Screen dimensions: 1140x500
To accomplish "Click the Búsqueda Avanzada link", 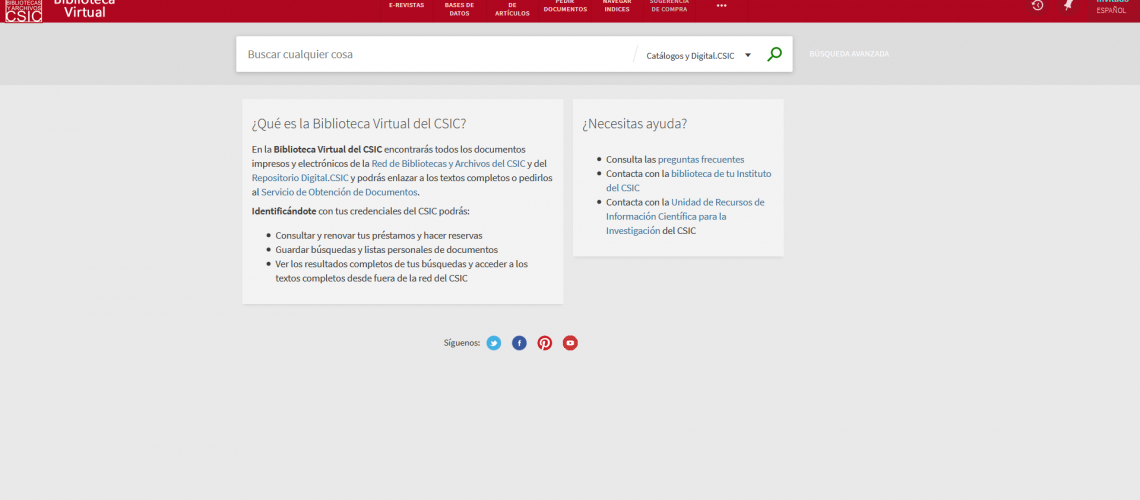I will [x=848, y=55].
